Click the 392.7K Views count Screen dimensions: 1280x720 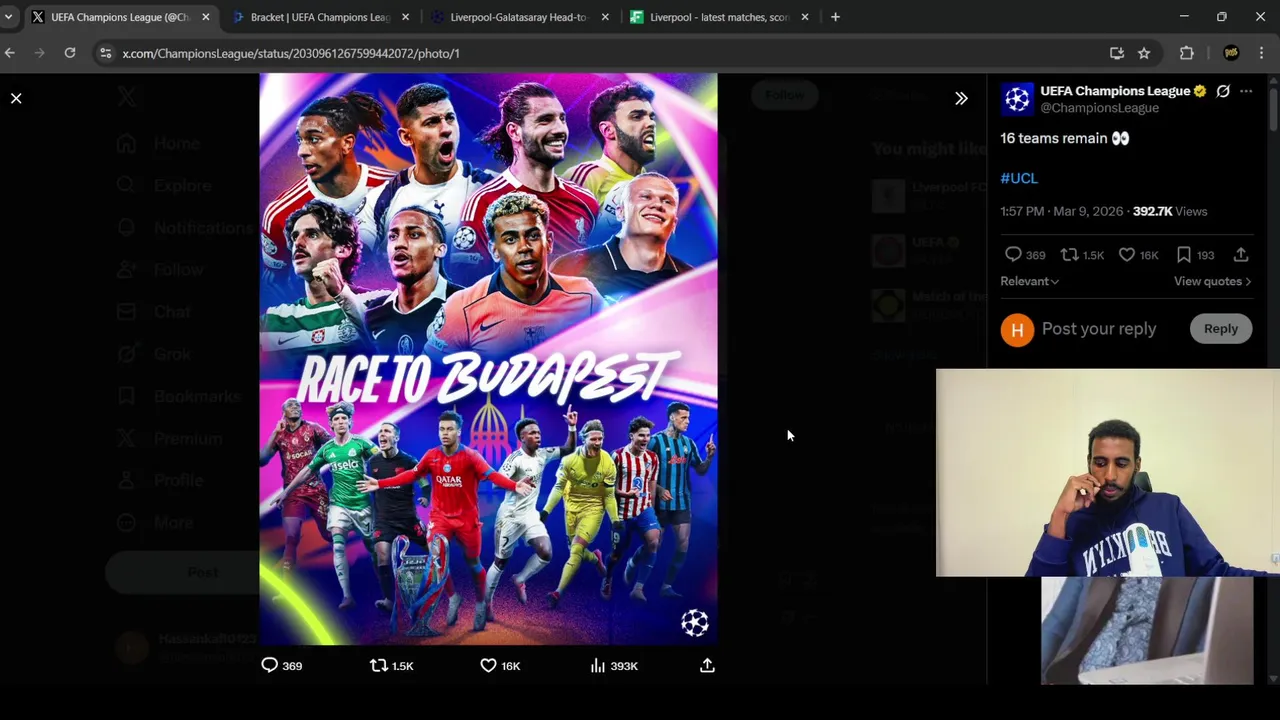pyautogui.click(x=1169, y=211)
